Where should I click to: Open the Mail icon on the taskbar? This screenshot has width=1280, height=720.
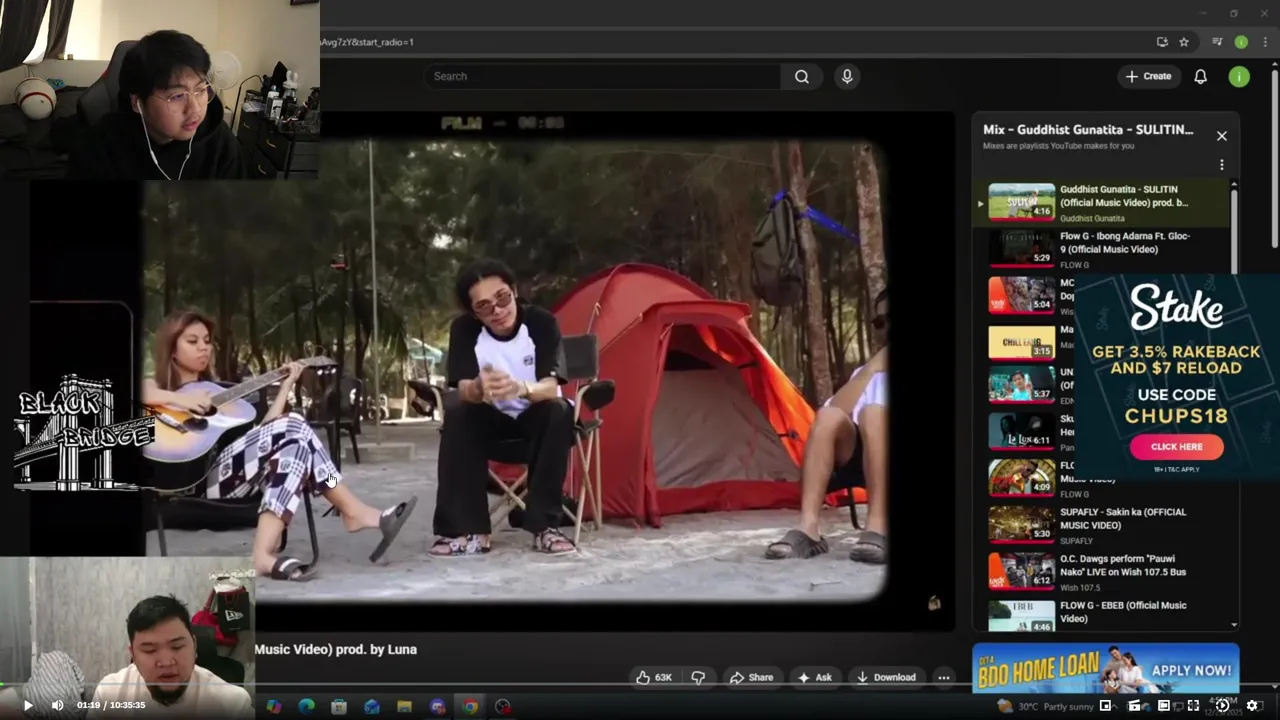pyautogui.click(x=372, y=706)
